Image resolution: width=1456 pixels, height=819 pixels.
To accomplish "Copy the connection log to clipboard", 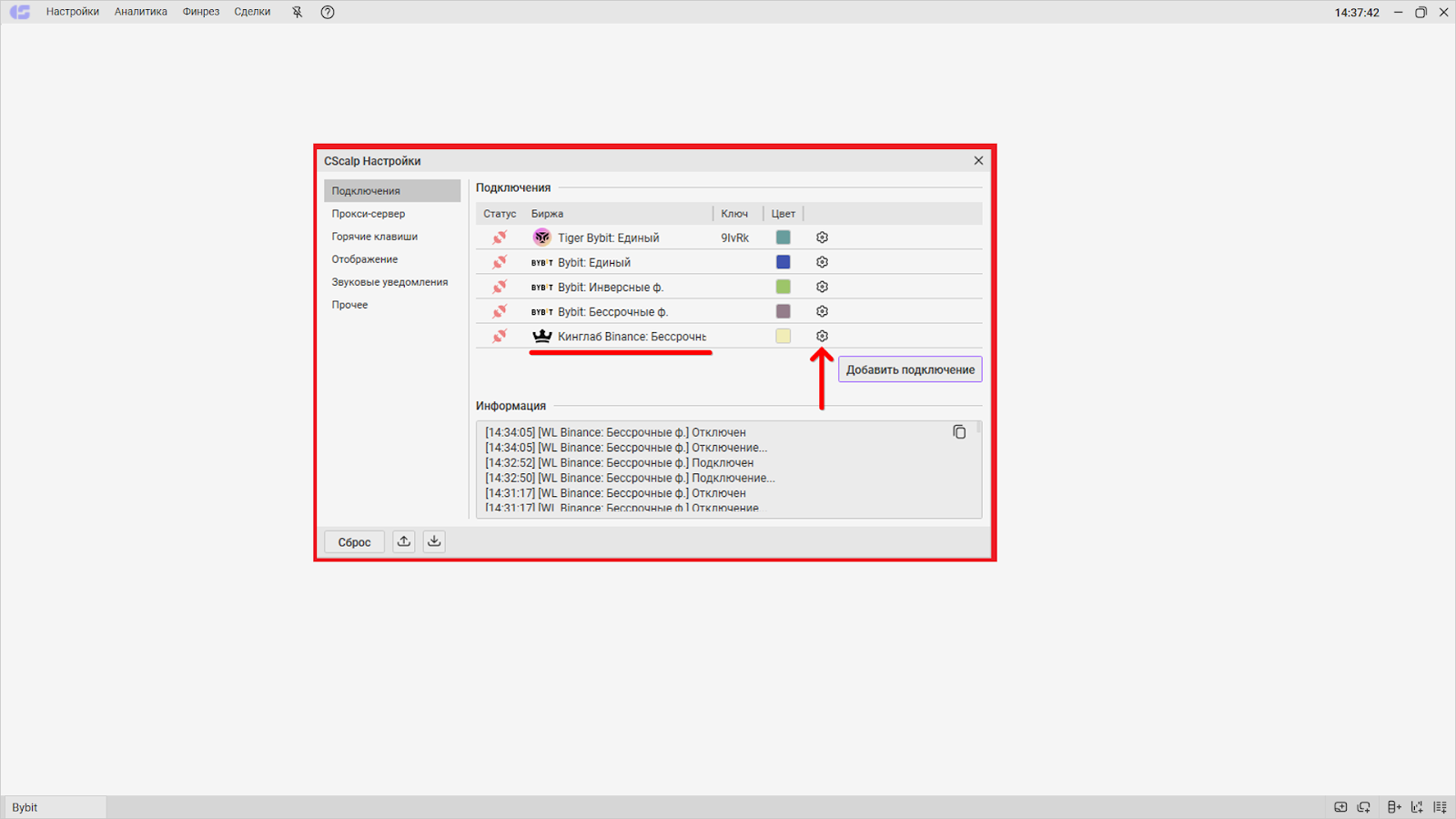I will tap(959, 432).
